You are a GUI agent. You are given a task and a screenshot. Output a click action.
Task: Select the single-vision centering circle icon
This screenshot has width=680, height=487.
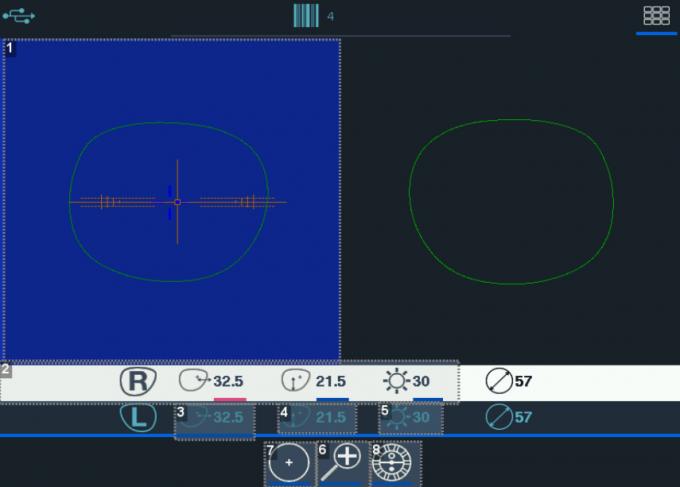coord(289,462)
